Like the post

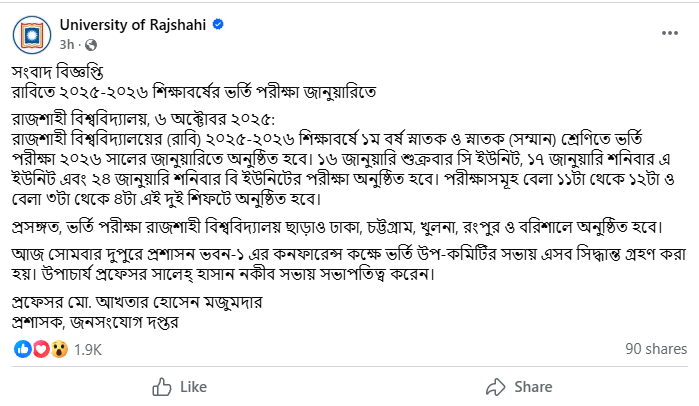[179, 386]
